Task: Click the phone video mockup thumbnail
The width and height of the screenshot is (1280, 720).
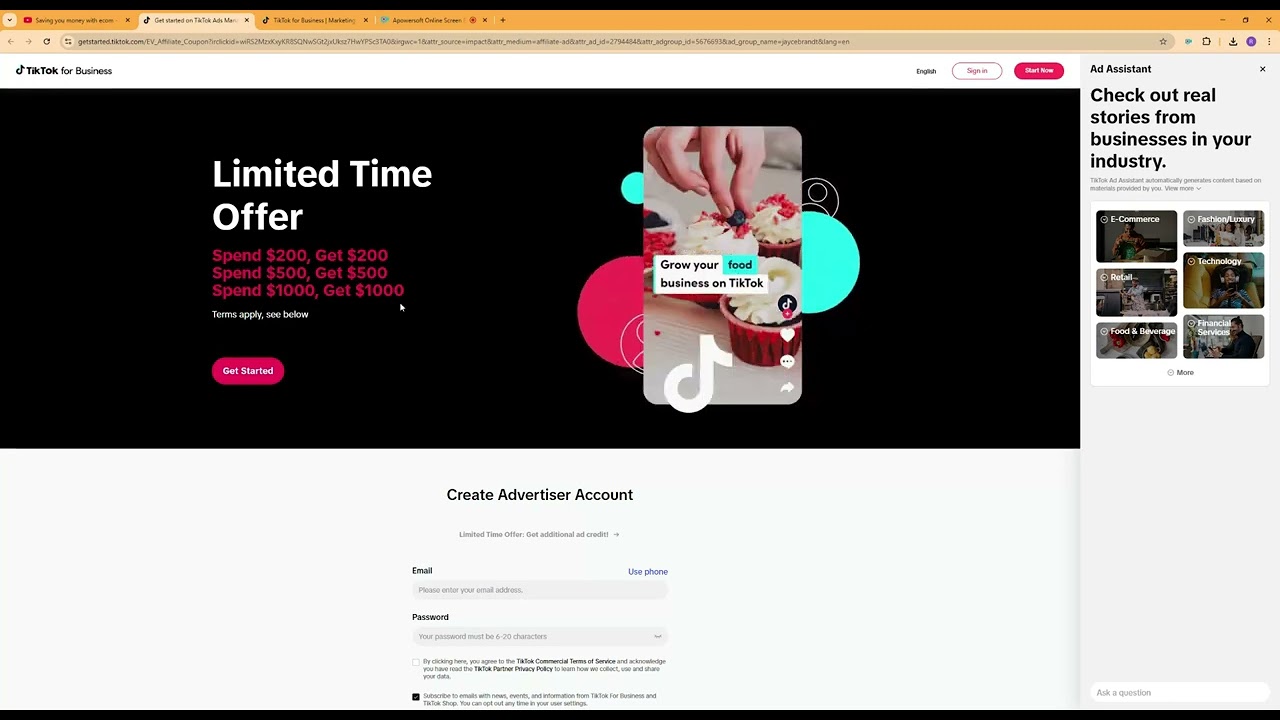Action: (722, 266)
